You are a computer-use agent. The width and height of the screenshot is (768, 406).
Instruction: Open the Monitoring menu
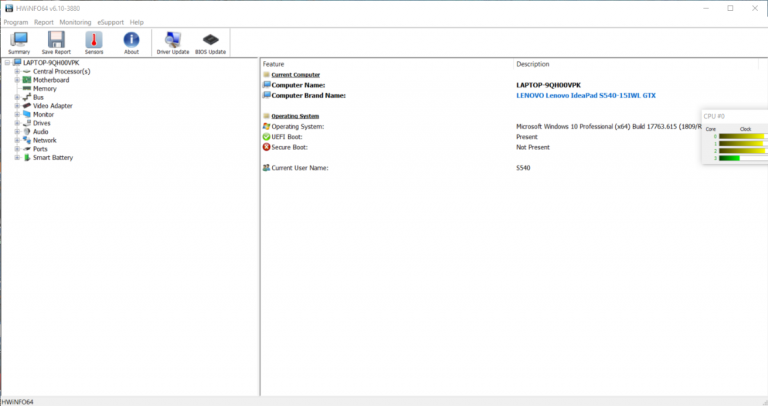tap(74, 21)
